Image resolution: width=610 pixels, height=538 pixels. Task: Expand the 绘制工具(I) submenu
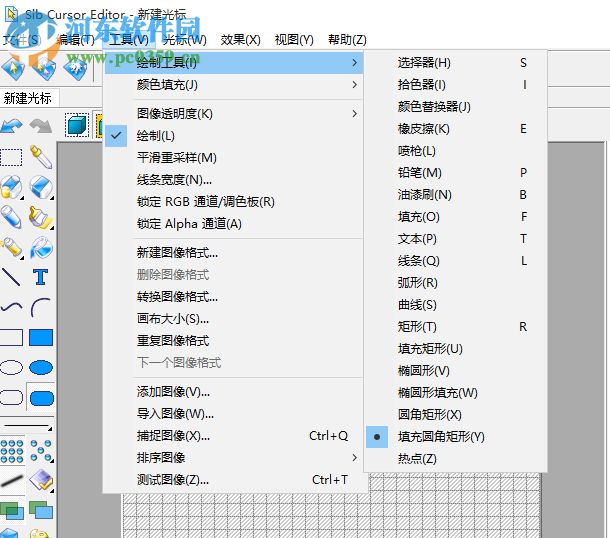[233, 63]
